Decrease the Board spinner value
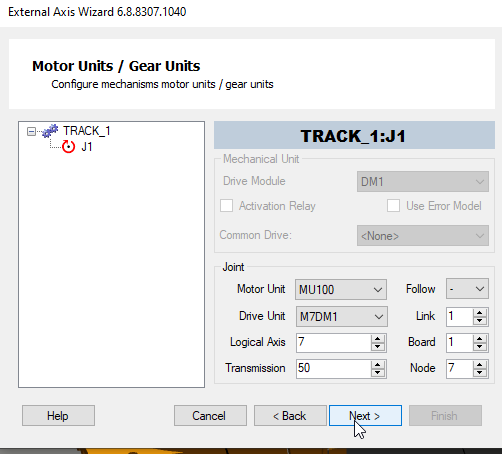502x454 pixels. 479,346
